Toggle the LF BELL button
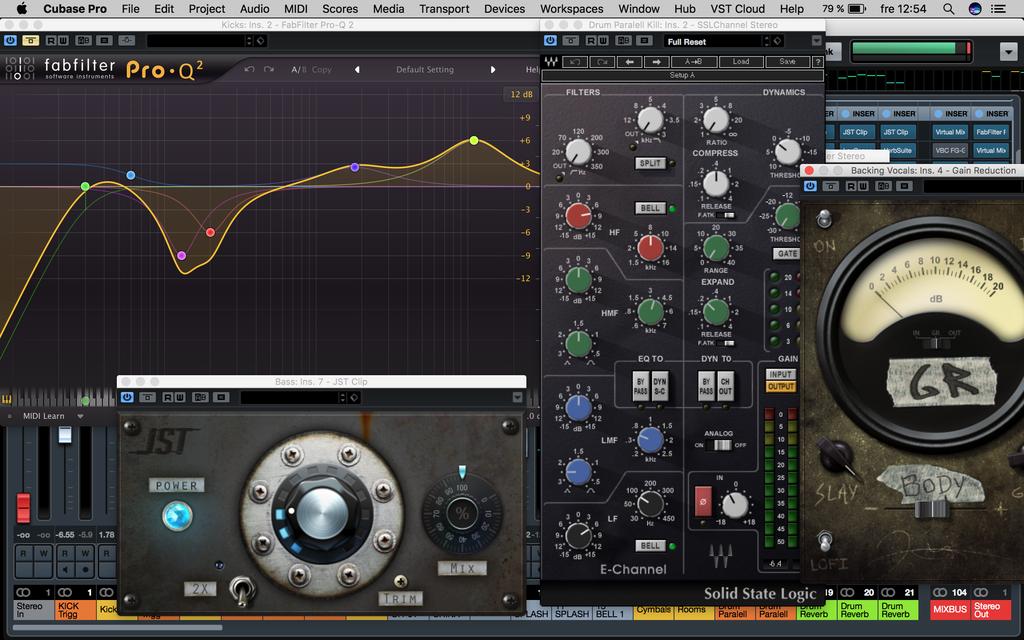1024x640 pixels. pos(650,545)
